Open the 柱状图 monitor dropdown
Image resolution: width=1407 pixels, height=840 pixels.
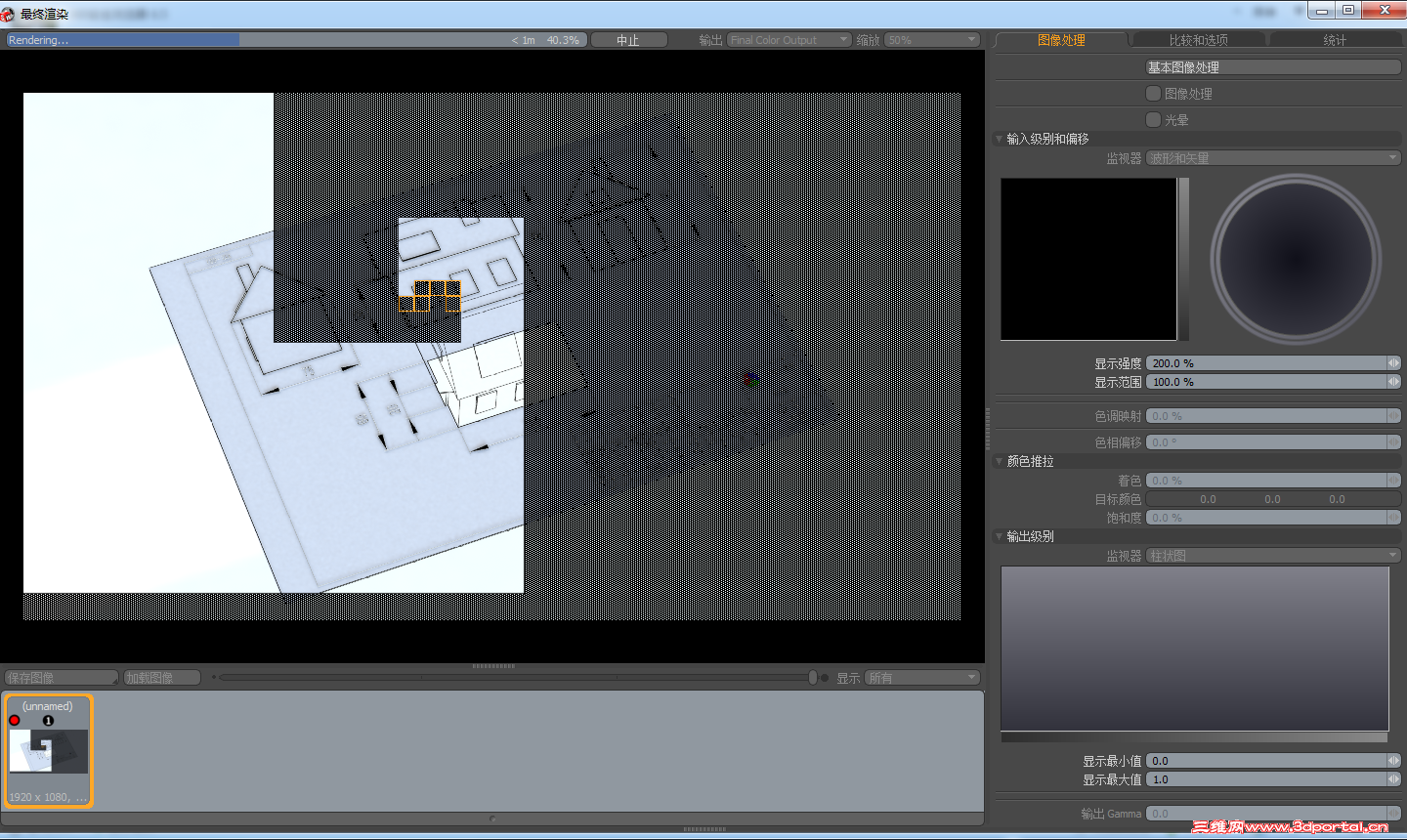pos(1274,556)
